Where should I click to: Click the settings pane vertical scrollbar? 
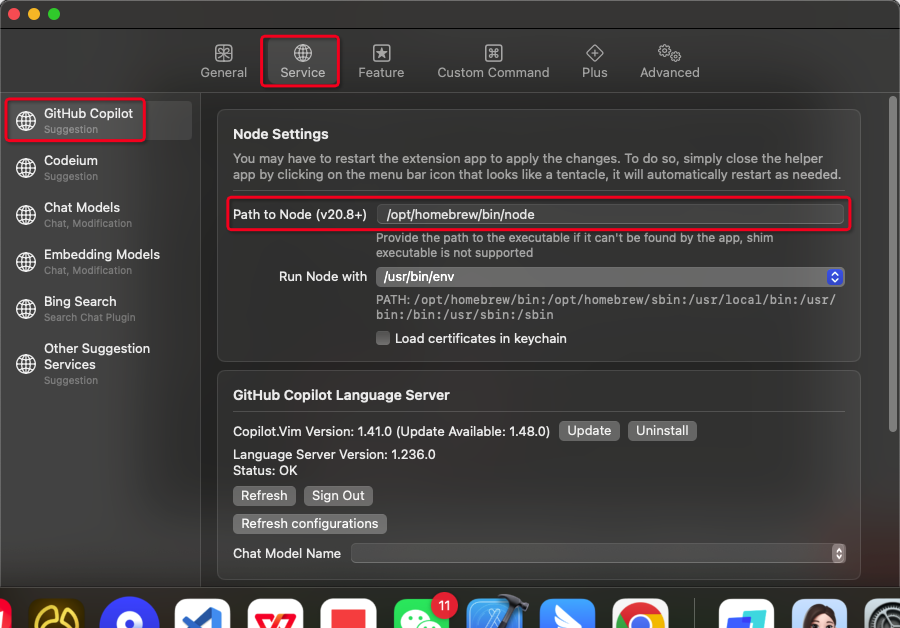click(892, 264)
